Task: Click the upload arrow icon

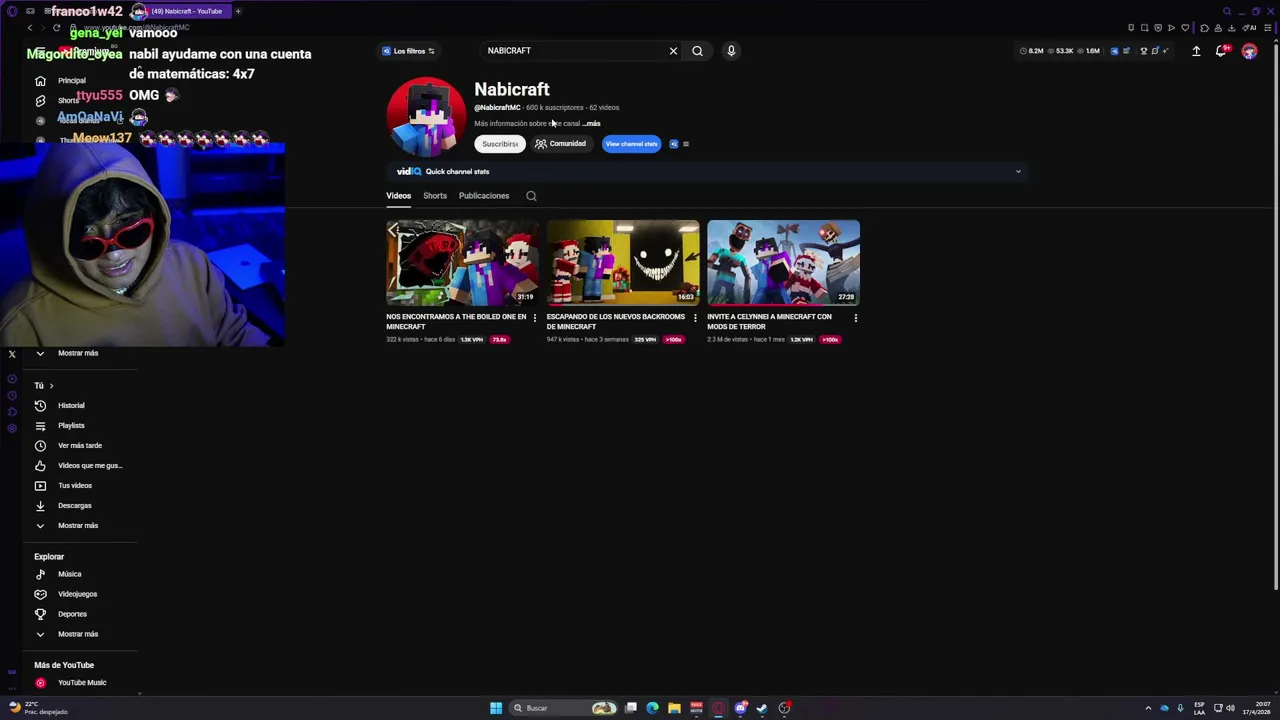Action: point(1196,51)
